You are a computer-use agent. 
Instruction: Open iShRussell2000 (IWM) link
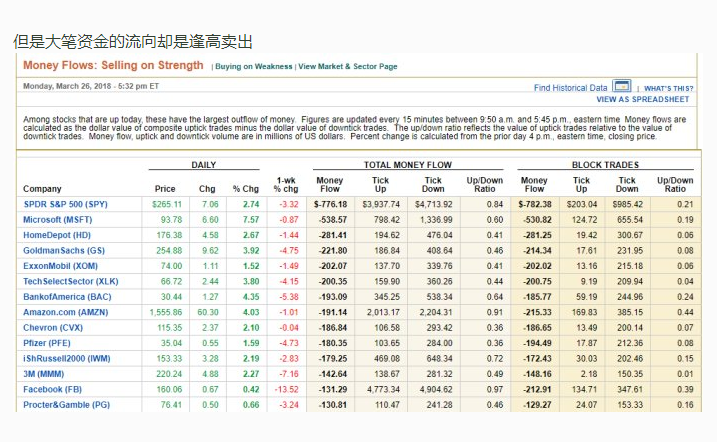tap(66, 358)
